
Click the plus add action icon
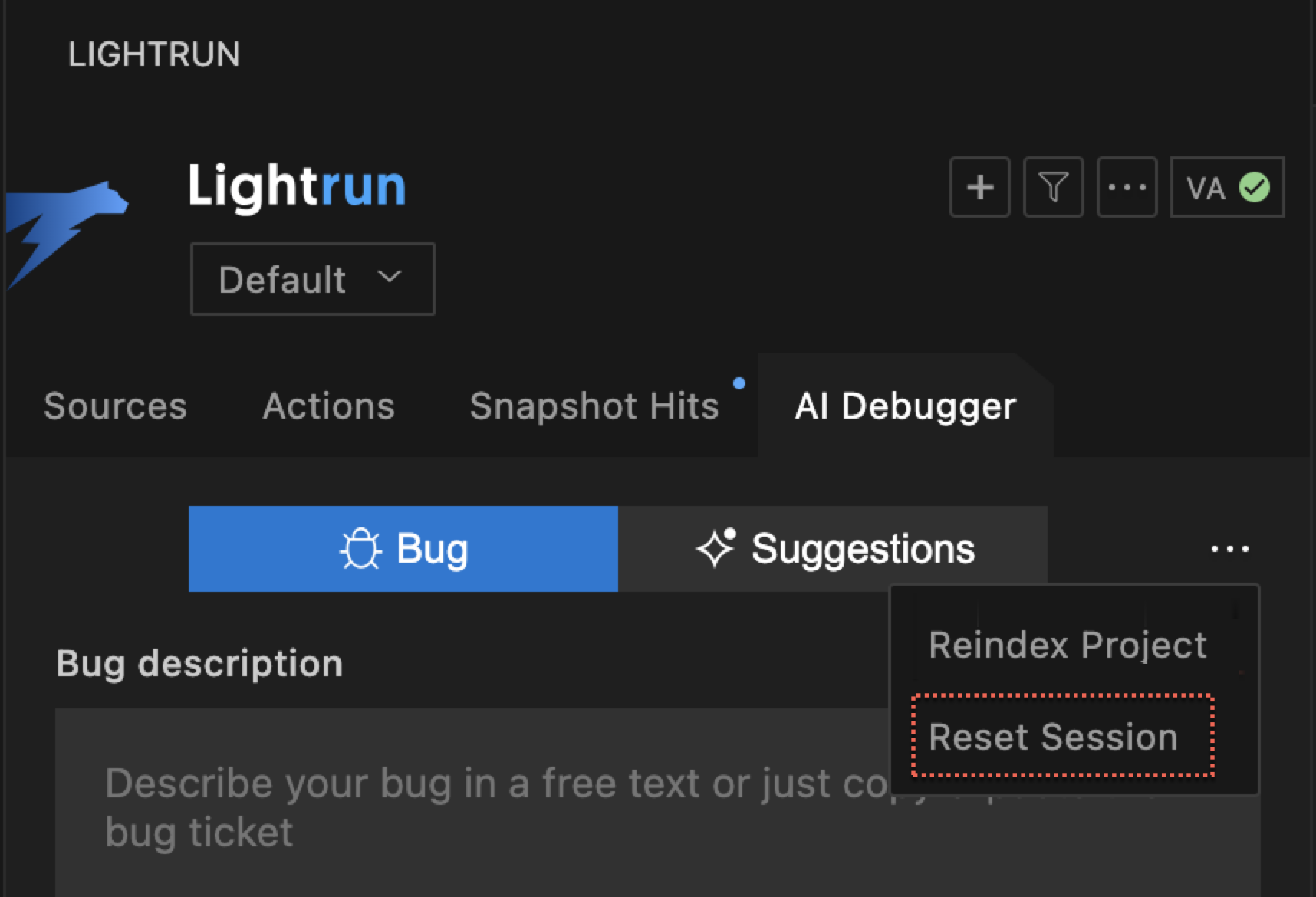979,188
